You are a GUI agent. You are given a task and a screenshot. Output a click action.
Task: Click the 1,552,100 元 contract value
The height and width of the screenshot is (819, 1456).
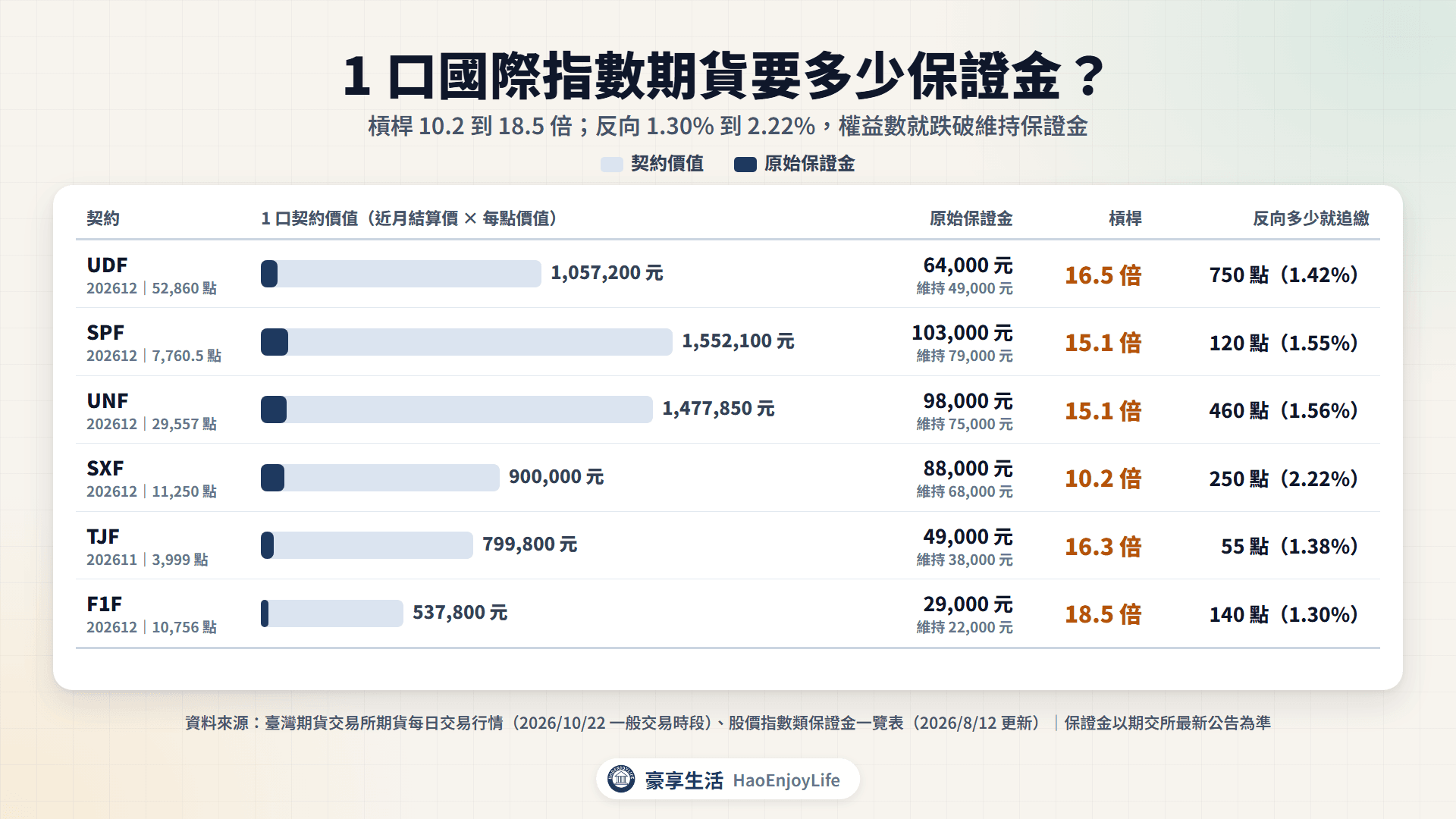[x=738, y=341]
